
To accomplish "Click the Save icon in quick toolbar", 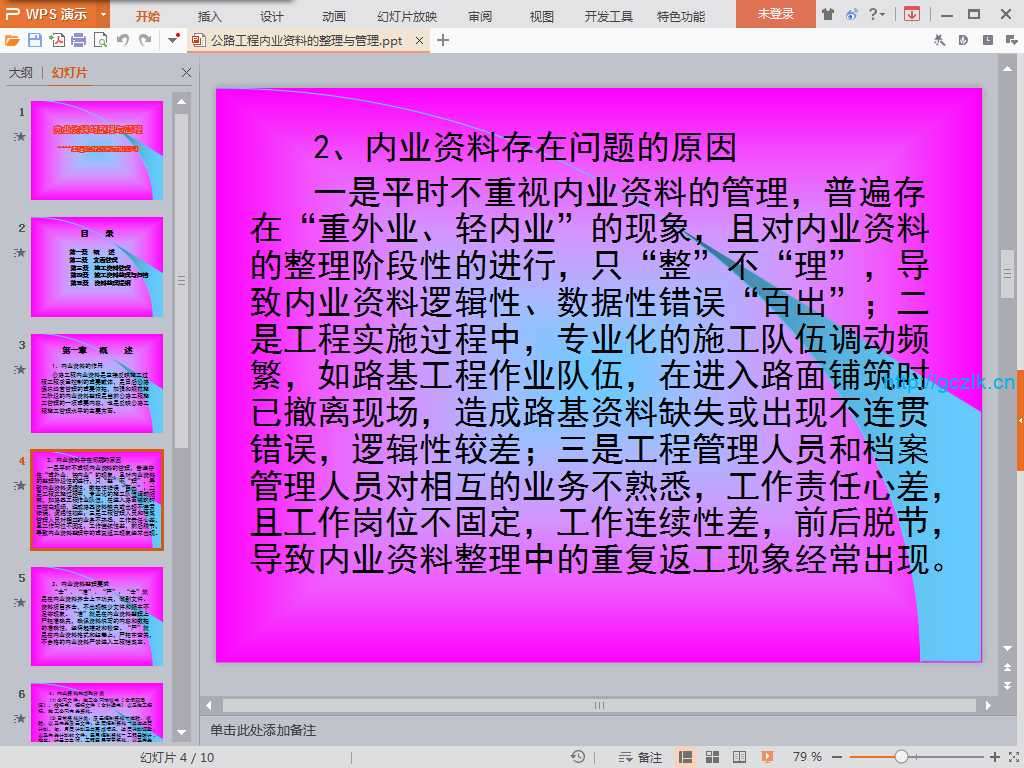I will click(35, 40).
